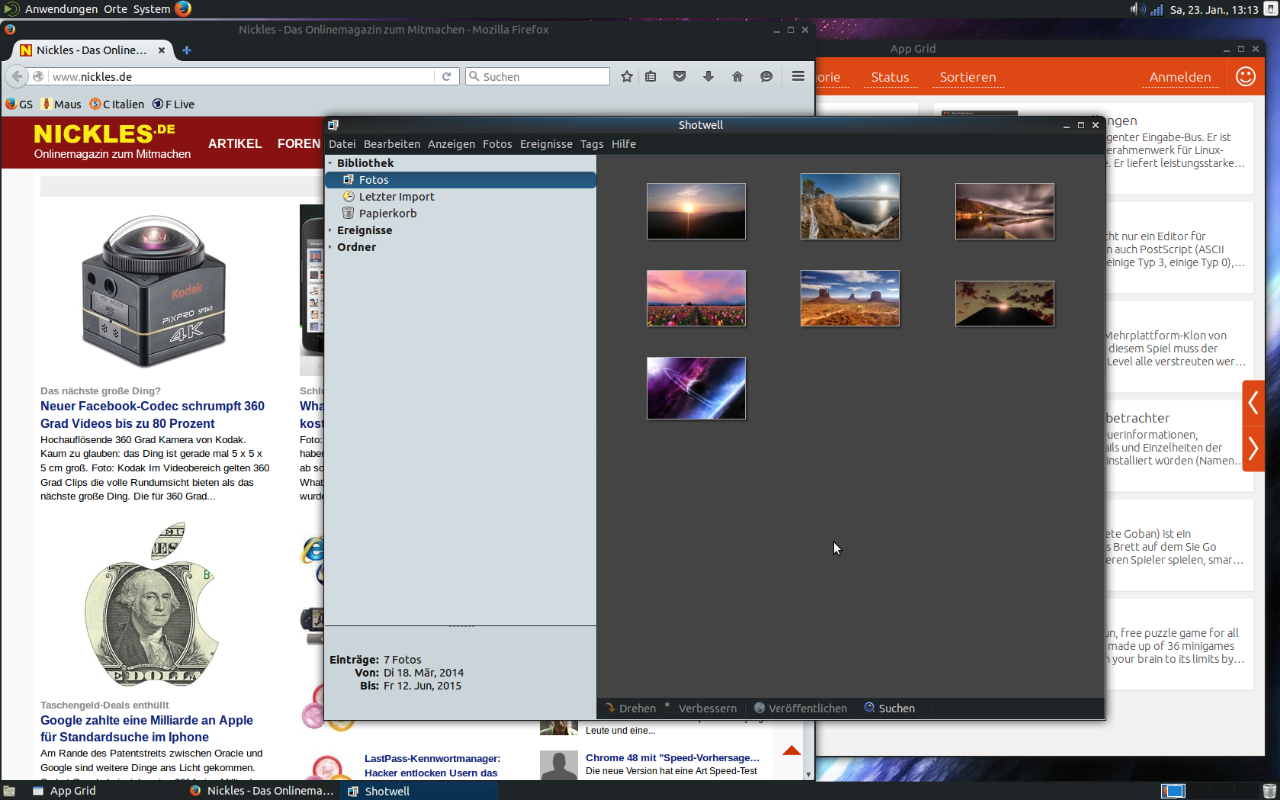Screen dimensions: 1280x800
Task: Open the Anzeigen menu in Shotwell
Action: coord(451,144)
